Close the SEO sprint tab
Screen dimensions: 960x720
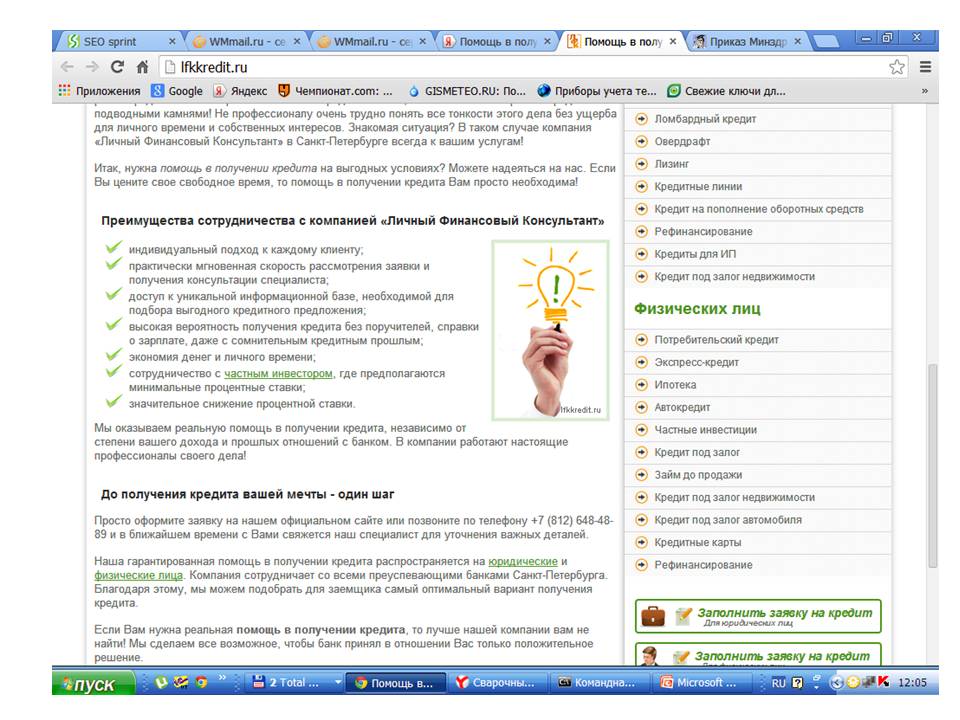[x=172, y=41]
